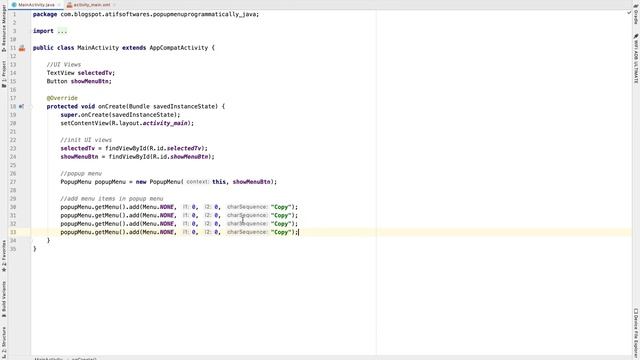The width and height of the screenshot is (640, 360).
Task: Click the //UI Views comment
Action: pyautogui.click(x=64, y=64)
